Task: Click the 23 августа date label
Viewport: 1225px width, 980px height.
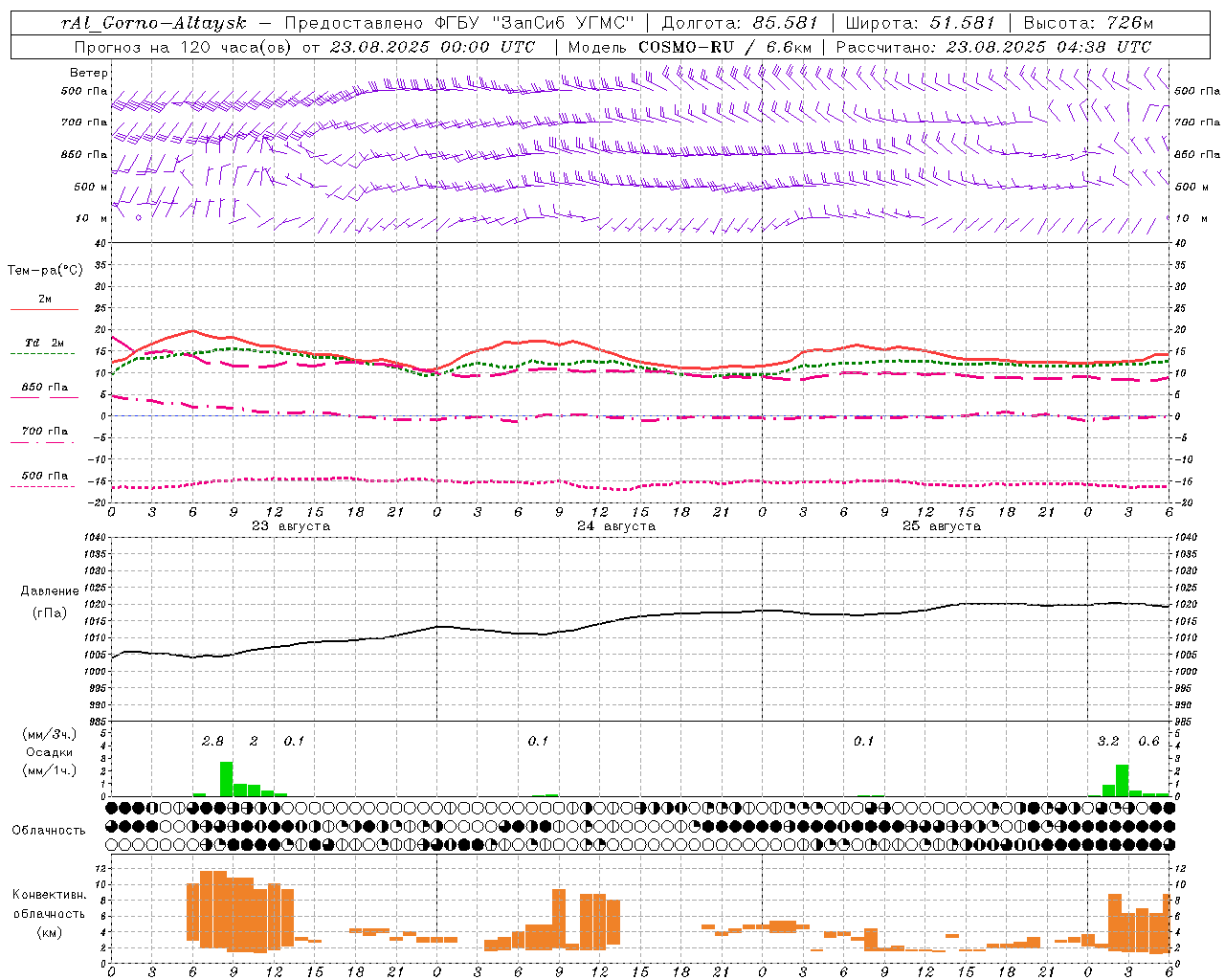Action: 291,526
